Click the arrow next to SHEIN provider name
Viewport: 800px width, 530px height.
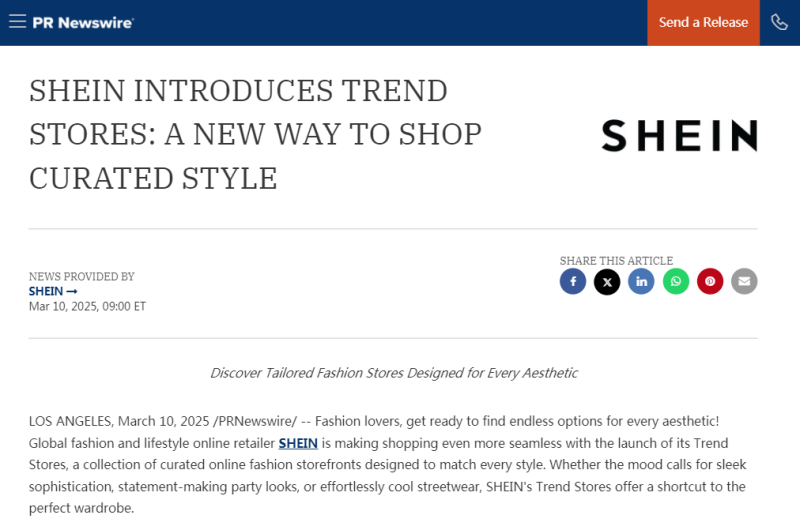(x=72, y=291)
